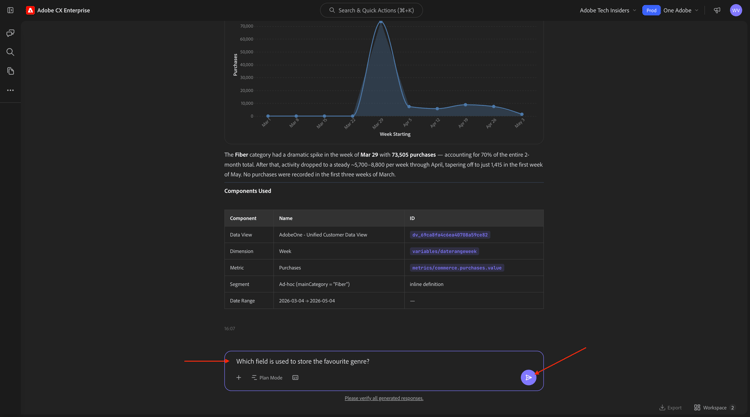Toggle the left sidebar panel icon
The height and width of the screenshot is (417, 750).
pyautogui.click(x=10, y=10)
